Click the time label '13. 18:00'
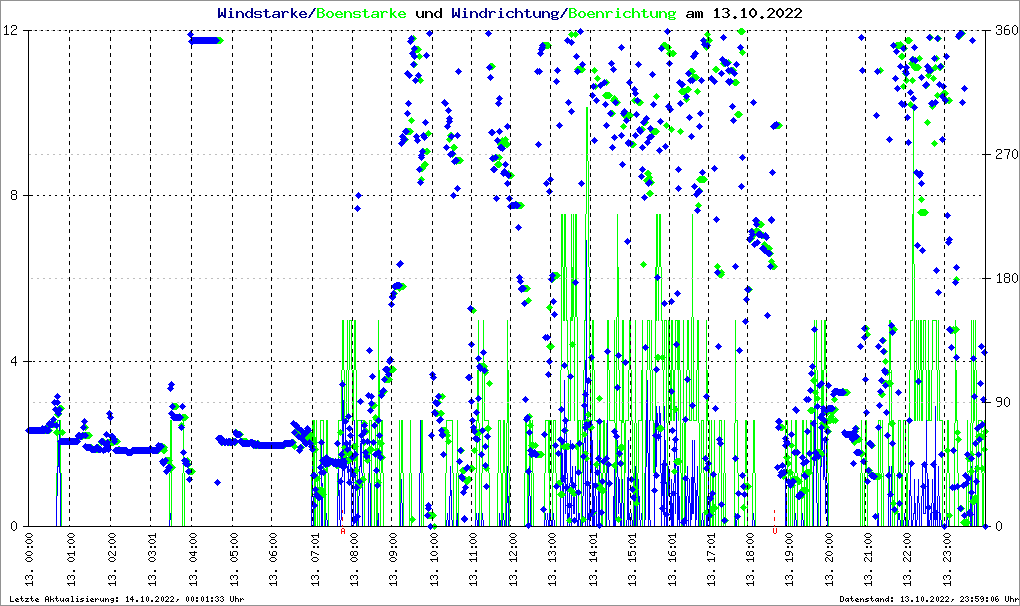 coord(750,559)
